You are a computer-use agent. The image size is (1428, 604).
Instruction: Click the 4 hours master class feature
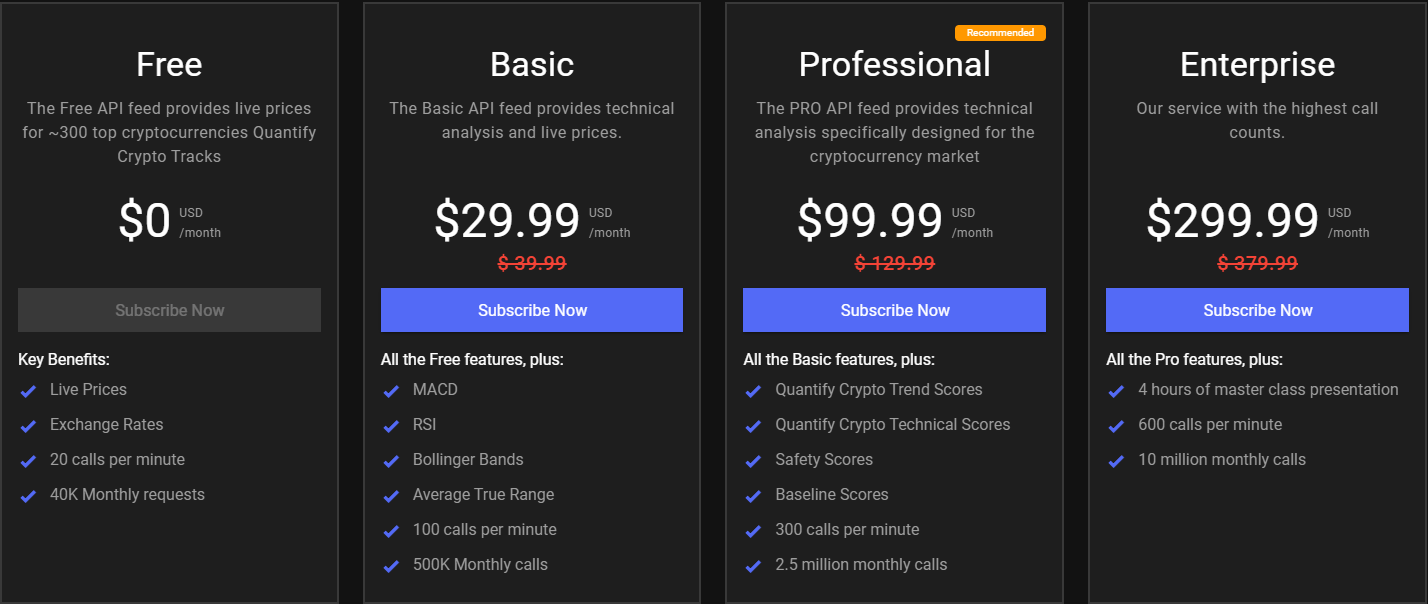1268,390
